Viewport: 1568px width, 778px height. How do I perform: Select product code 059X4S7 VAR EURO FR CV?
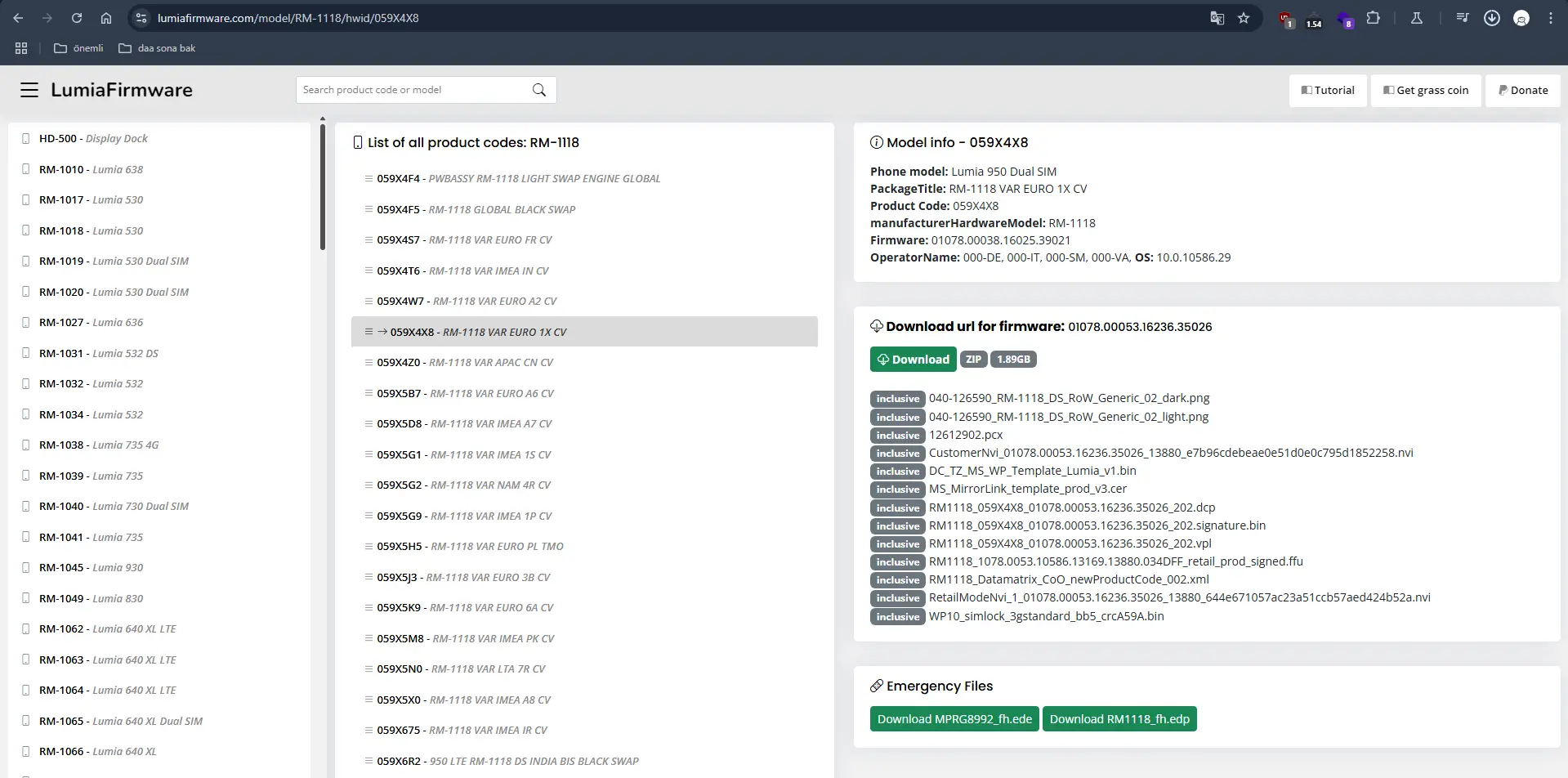coord(464,240)
